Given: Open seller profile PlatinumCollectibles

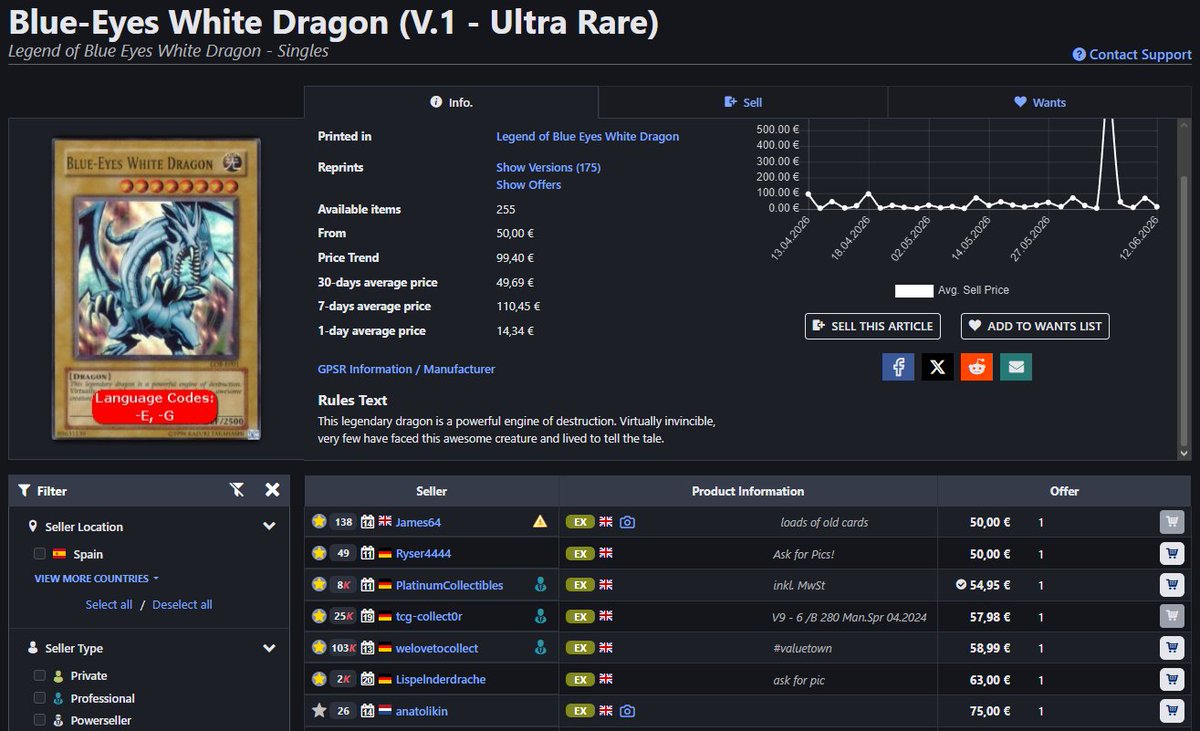Looking at the screenshot, I should coord(449,585).
